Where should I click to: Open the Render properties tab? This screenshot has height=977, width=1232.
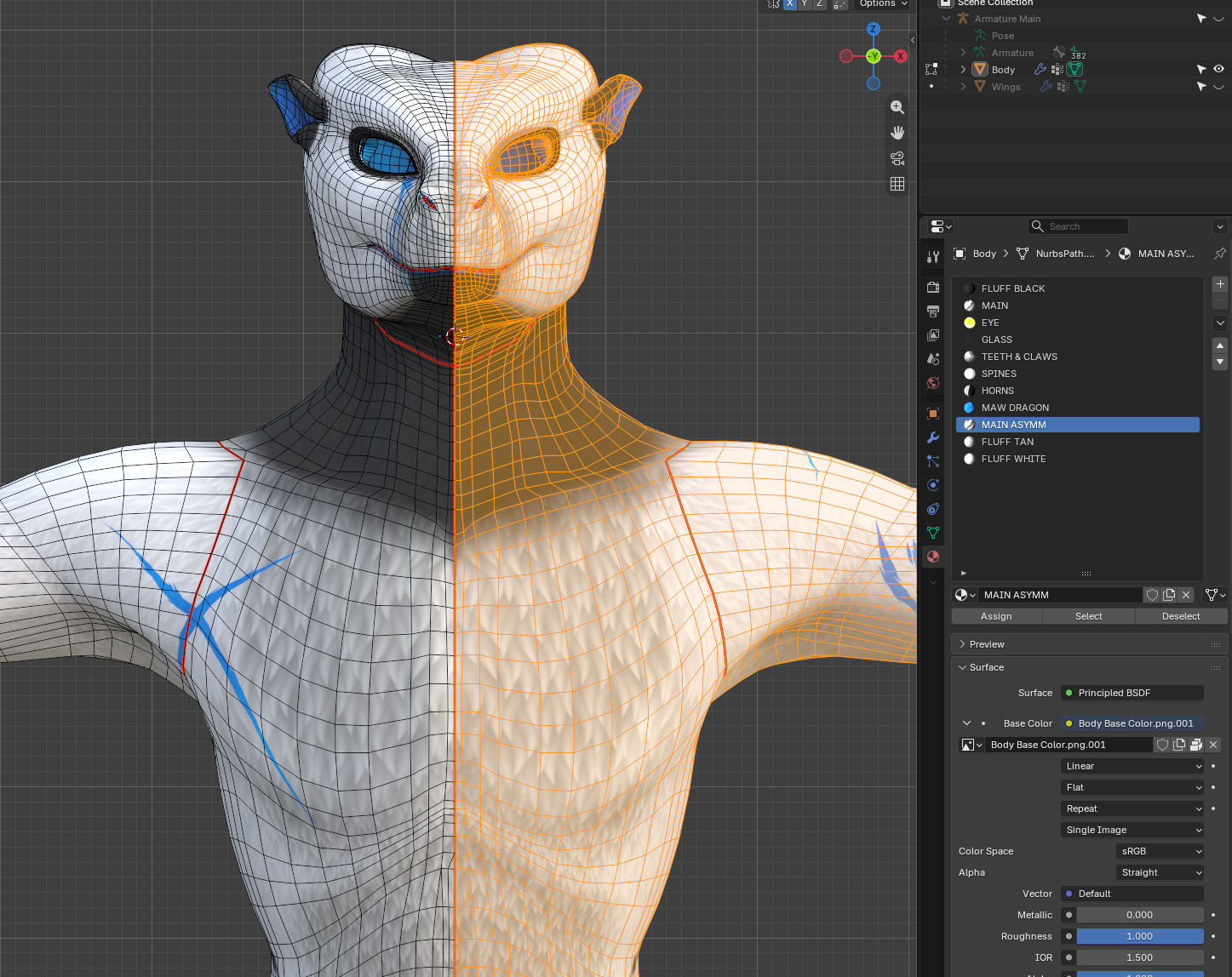click(x=933, y=288)
